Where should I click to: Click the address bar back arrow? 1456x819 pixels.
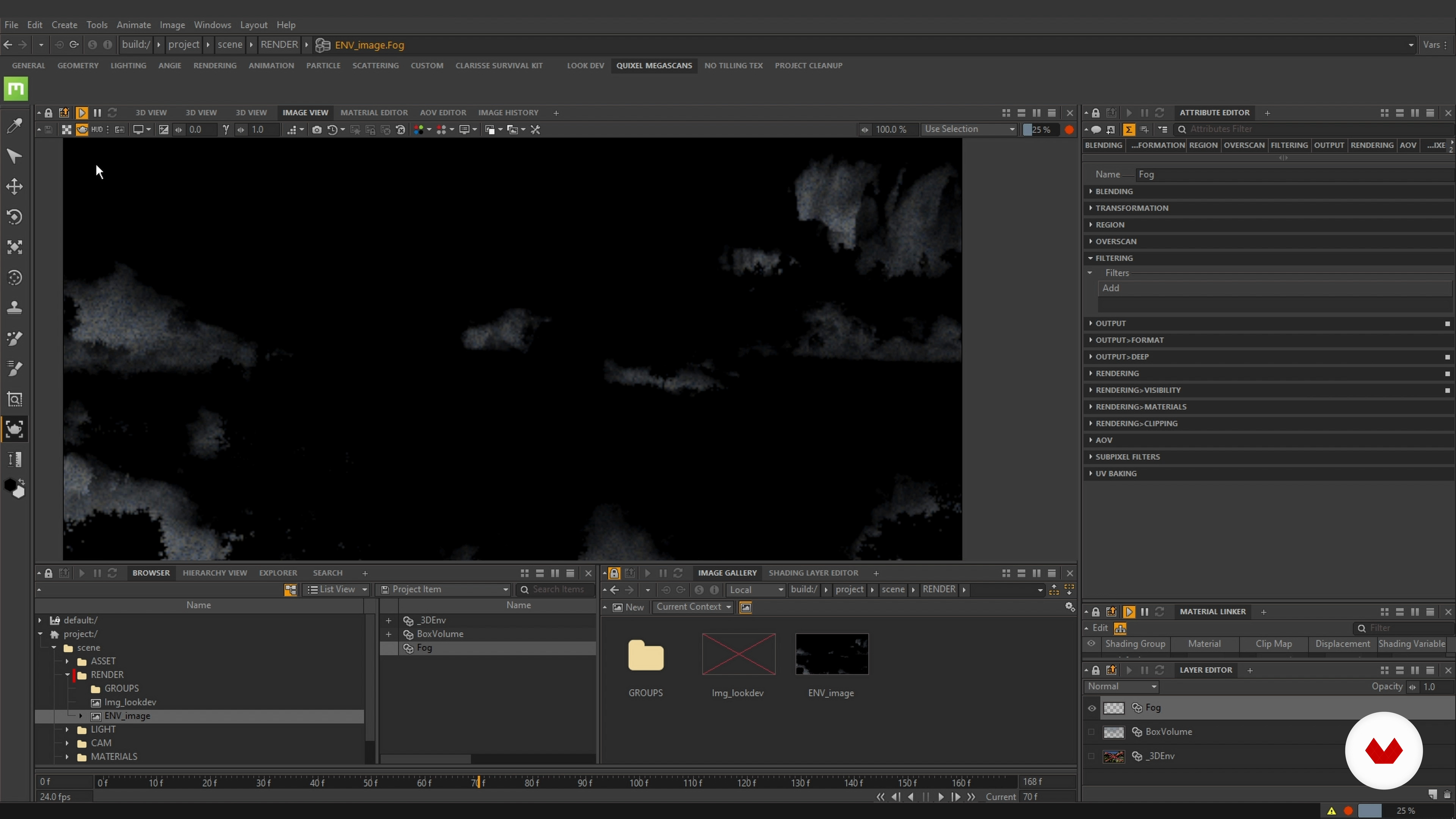pyautogui.click(x=8, y=45)
